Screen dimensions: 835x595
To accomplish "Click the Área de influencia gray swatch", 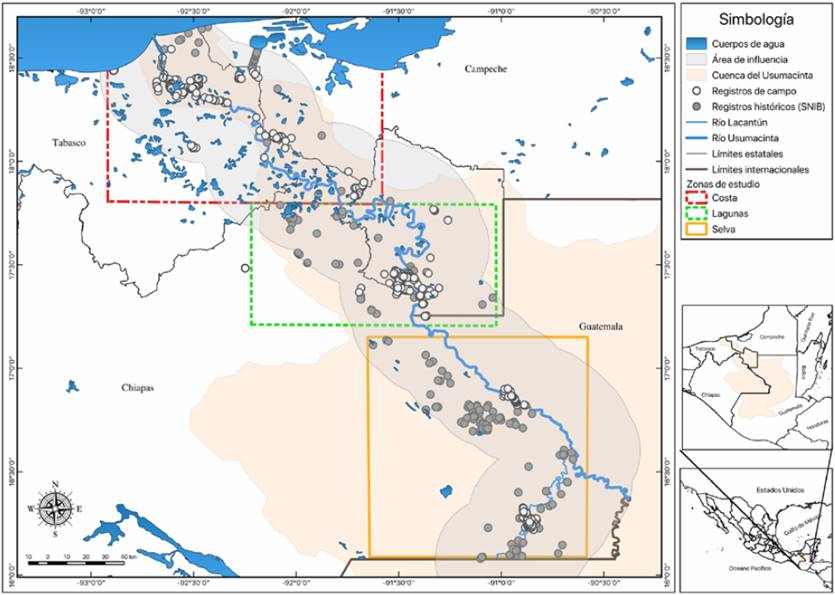I will (695, 59).
